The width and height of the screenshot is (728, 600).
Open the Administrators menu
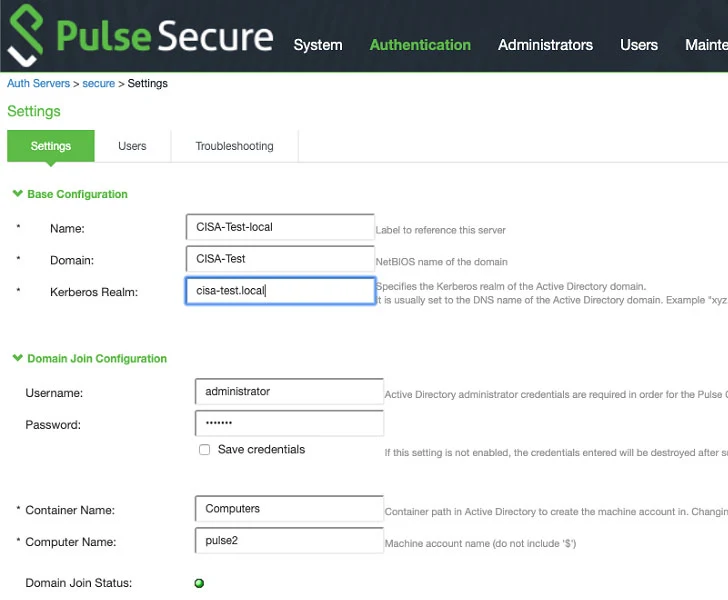click(x=545, y=45)
